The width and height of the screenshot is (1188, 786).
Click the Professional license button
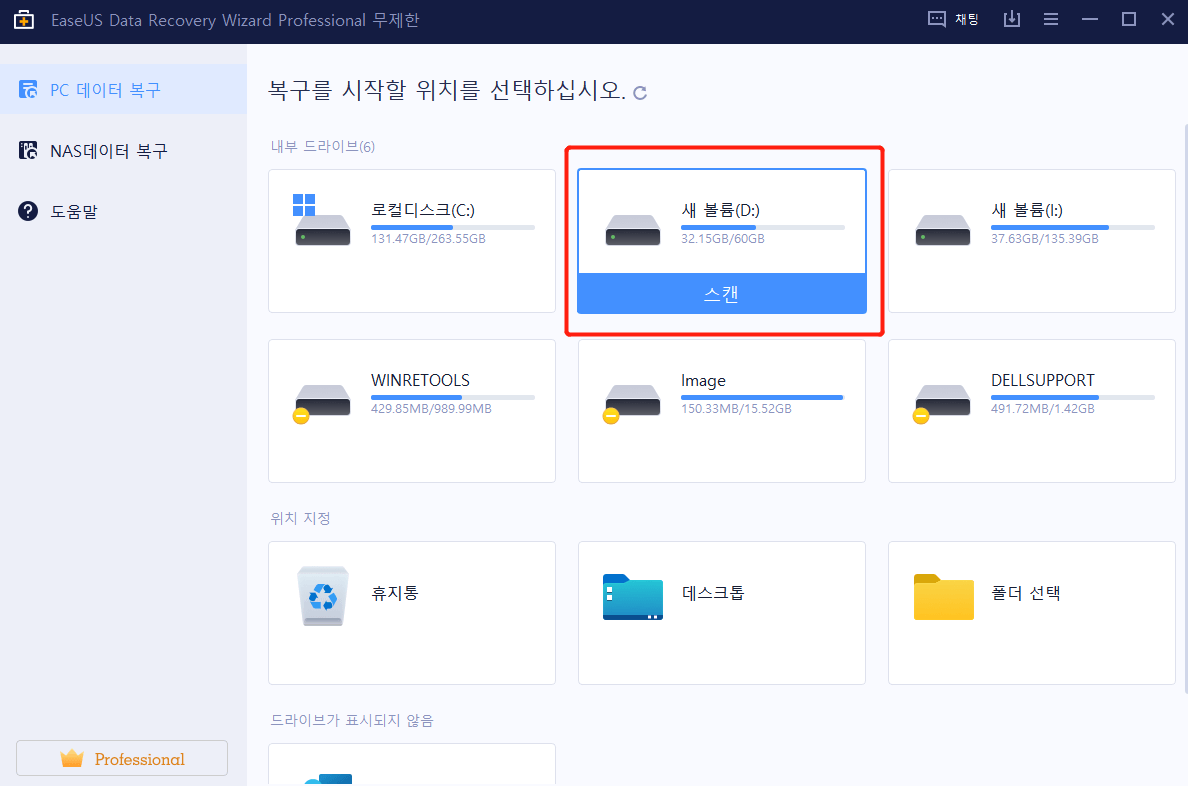click(122, 758)
